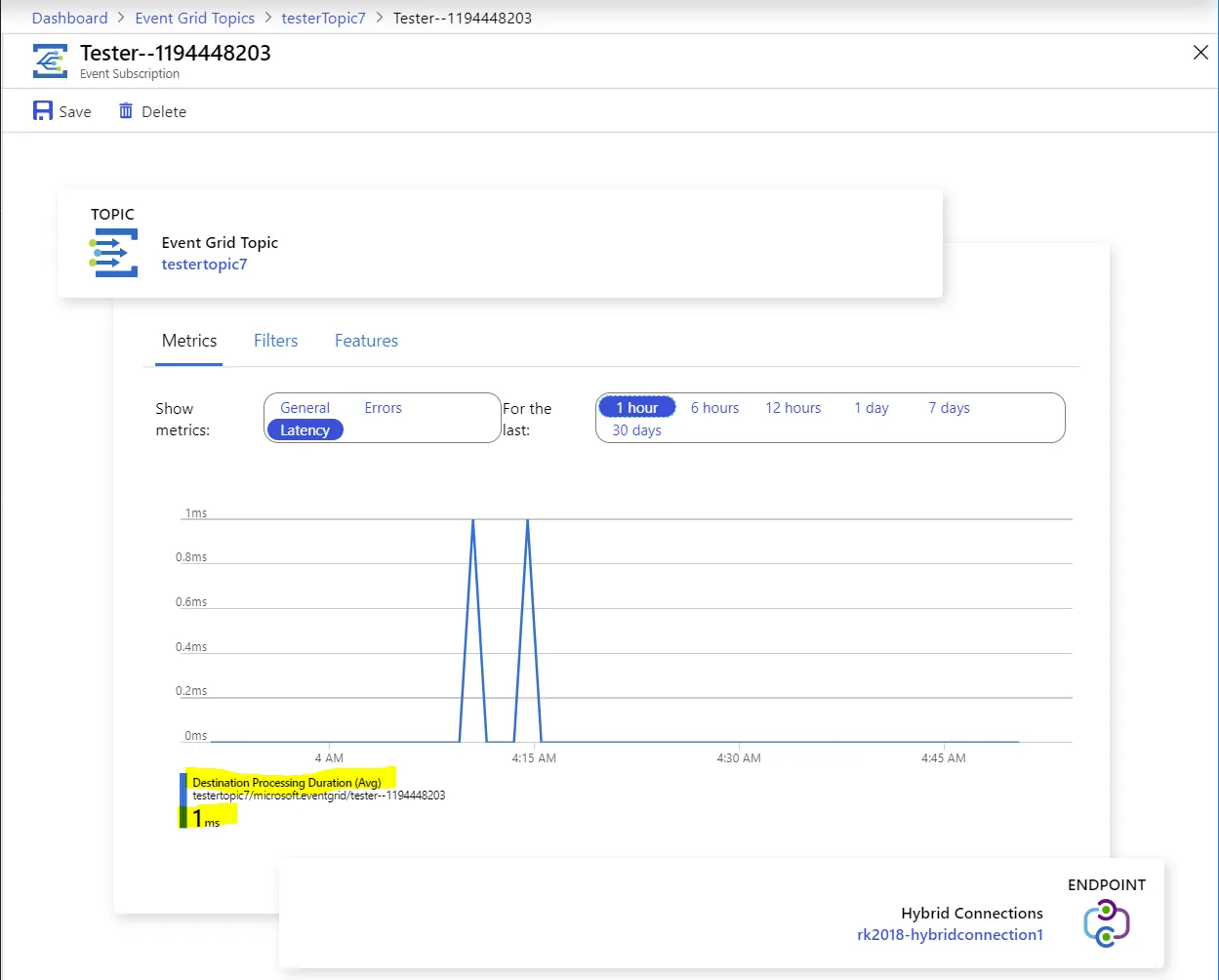Click the 4:30 AM axis label

click(739, 757)
